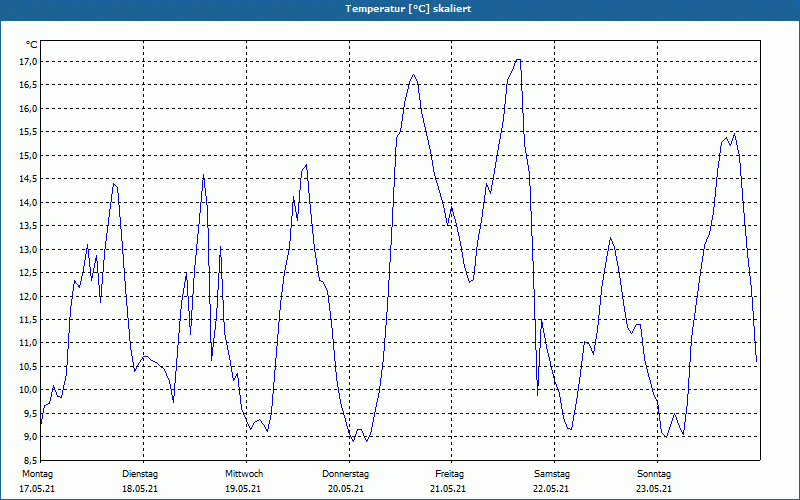The height and width of the screenshot is (500, 800).
Task: Click the 13,0 y-axis value
Action: coord(28,249)
